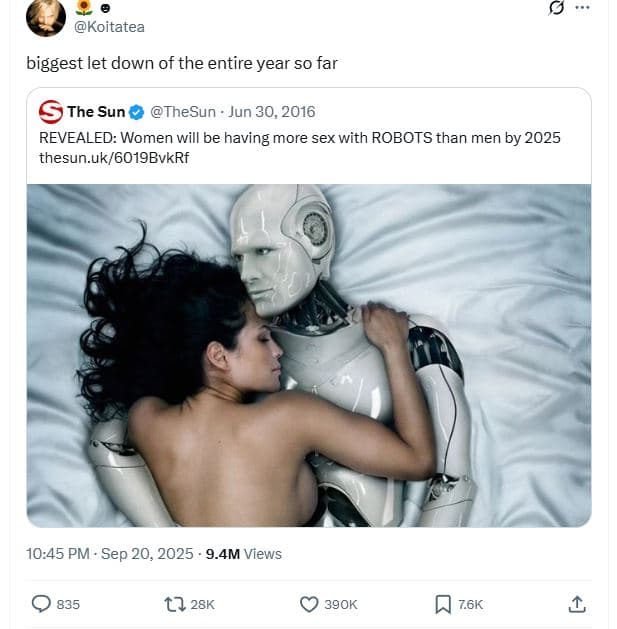Click the @Koitatea handle

(109, 27)
